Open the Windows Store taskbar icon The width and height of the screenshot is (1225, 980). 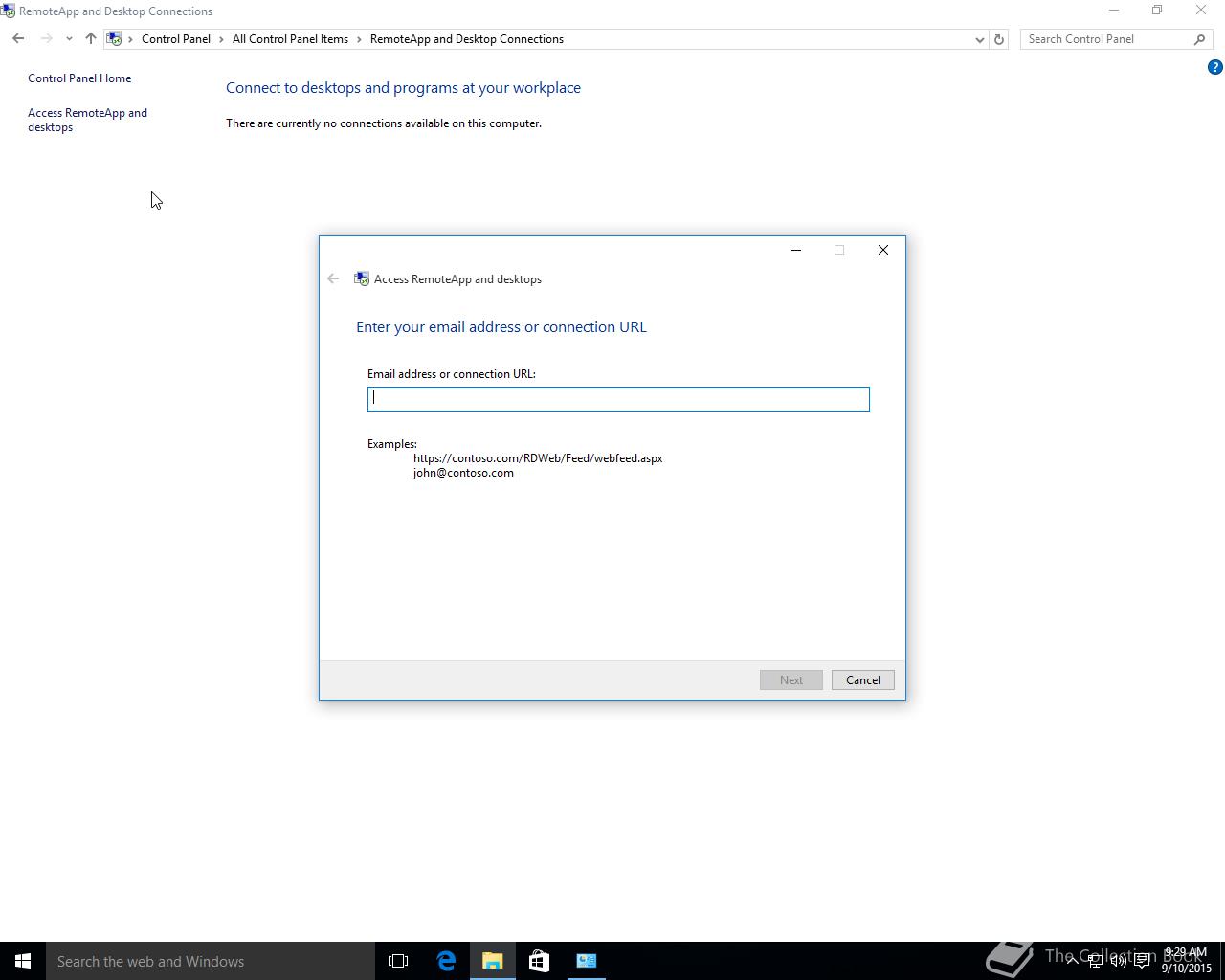(539, 961)
